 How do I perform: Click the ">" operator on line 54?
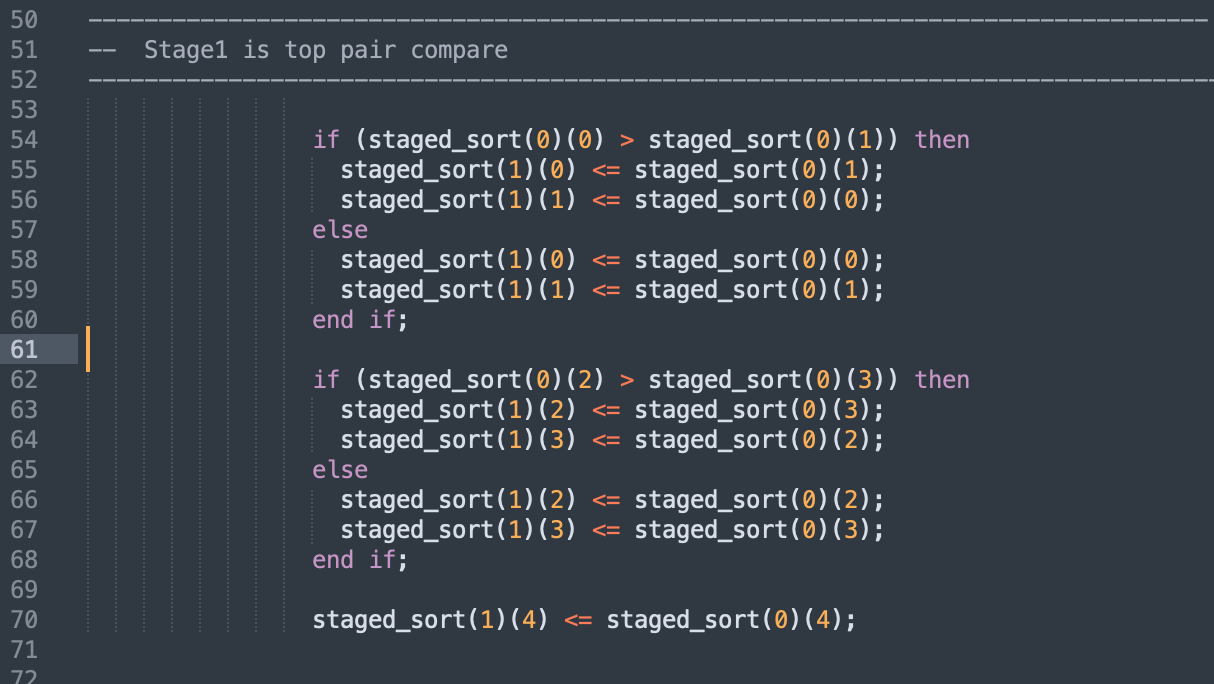click(627, 140)
